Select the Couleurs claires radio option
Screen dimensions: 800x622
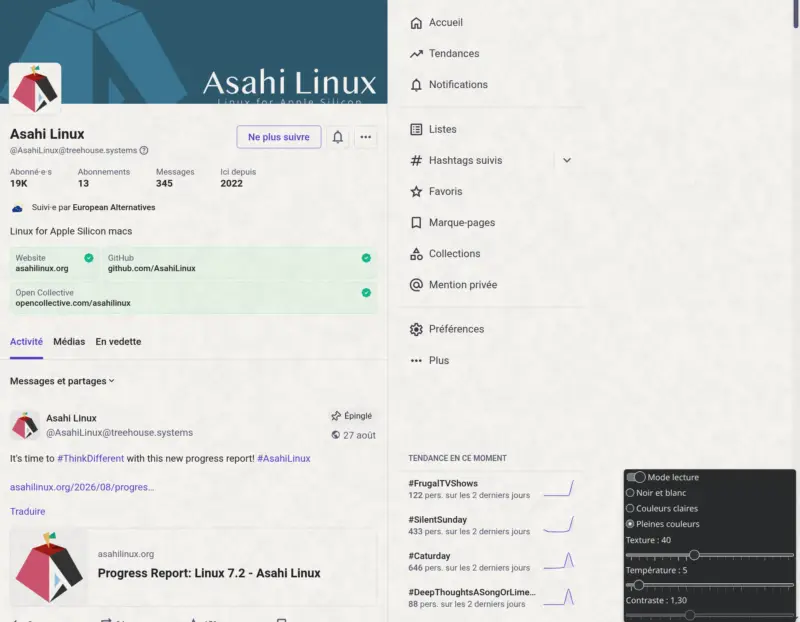coord(630,508)
